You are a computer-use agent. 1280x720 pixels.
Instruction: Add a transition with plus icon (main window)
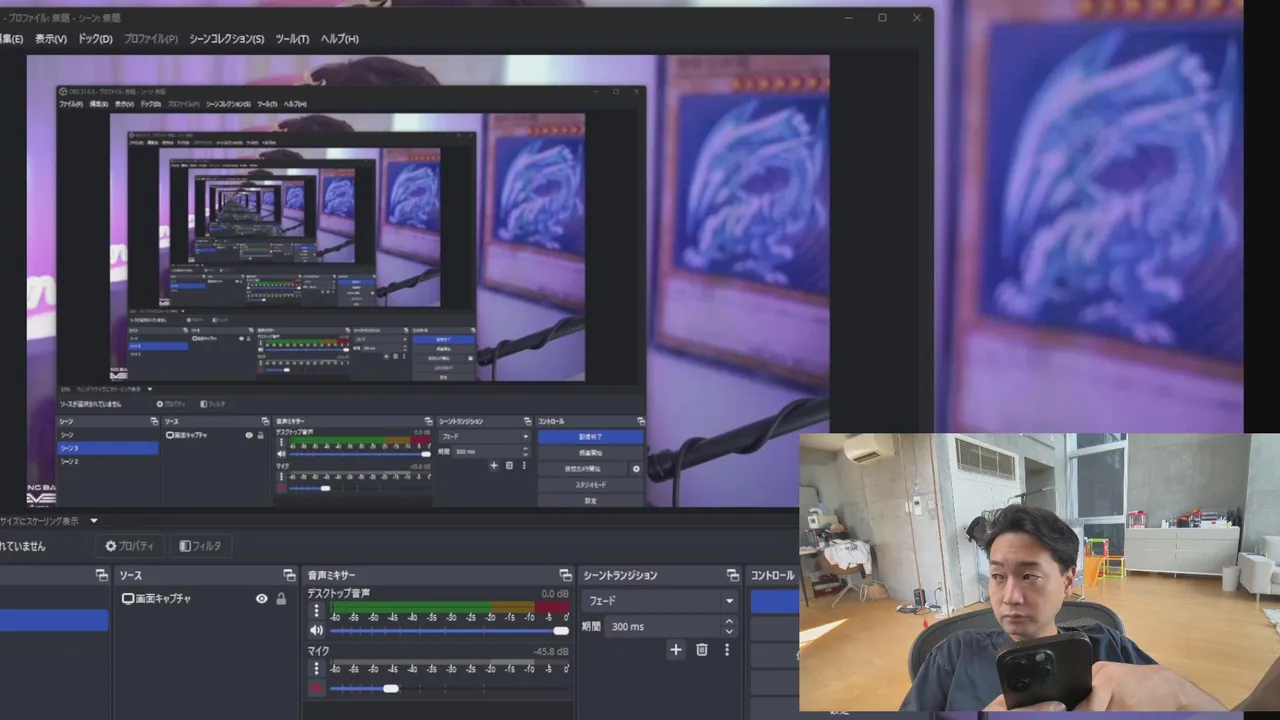pos(676,650)
